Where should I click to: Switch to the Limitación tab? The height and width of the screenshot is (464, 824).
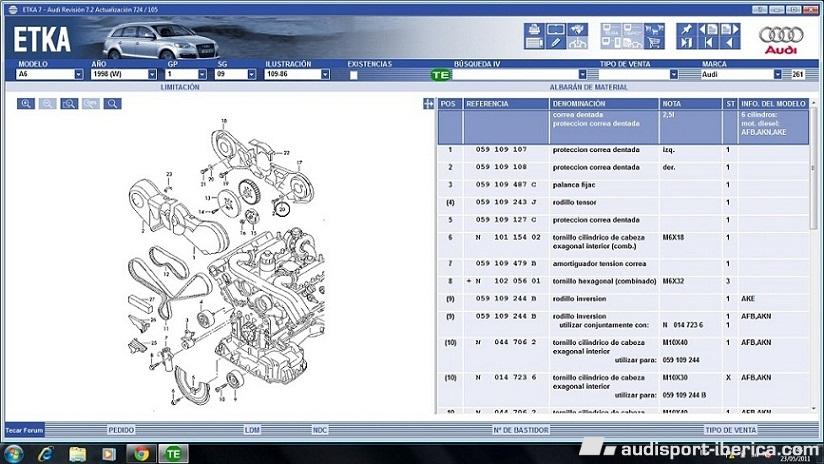180,87
